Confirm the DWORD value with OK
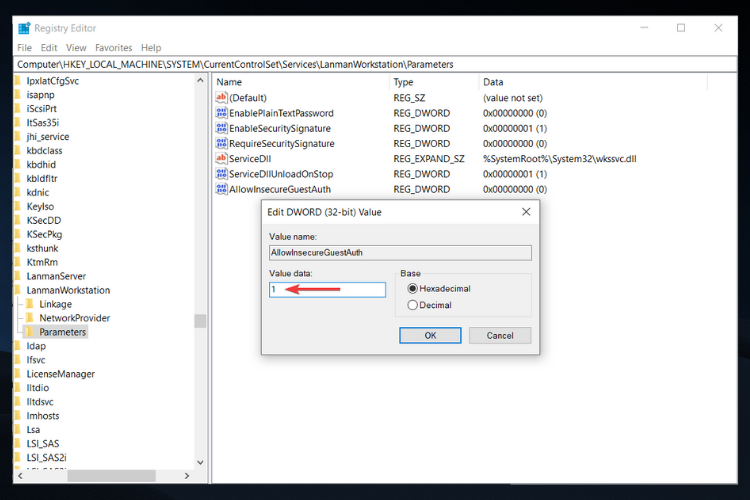Viewport: 750px width, 500px height. coord(430,335)
